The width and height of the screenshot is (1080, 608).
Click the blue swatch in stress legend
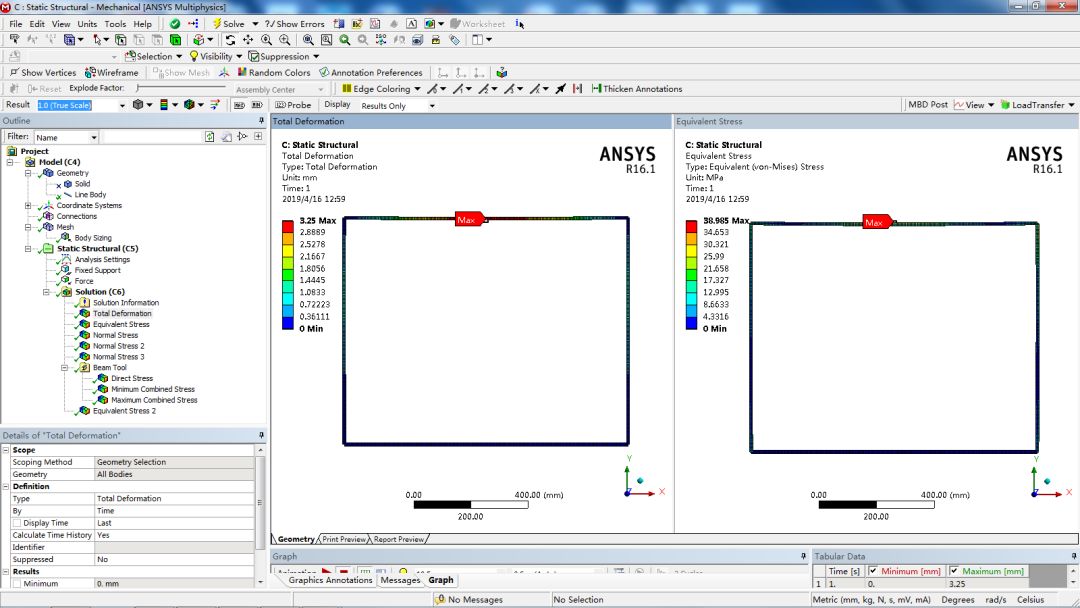pyautogui.click(x=692, y=322)
